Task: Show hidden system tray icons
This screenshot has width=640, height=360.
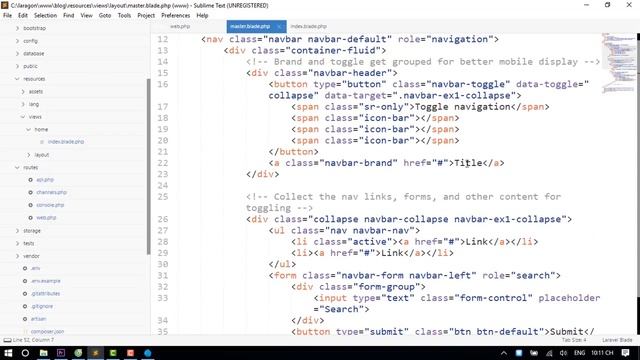Action: (504, 353)
